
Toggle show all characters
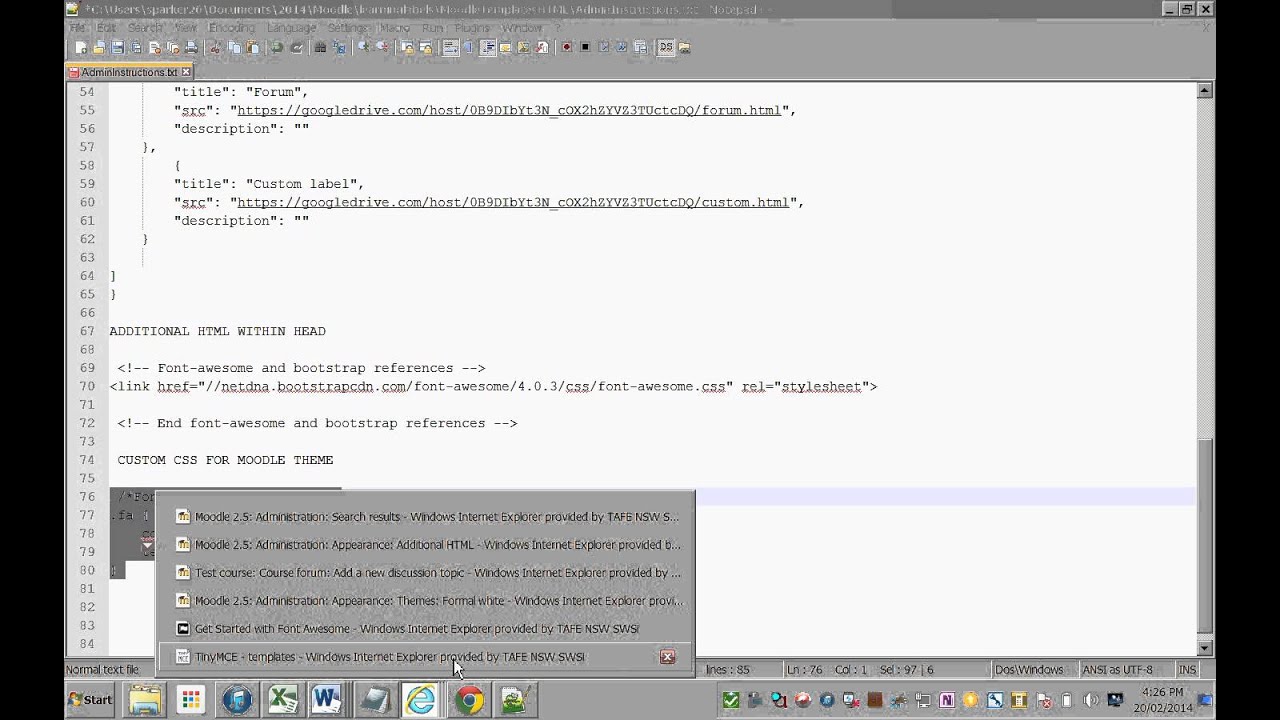pyautogui.click(x=467, y=46)
